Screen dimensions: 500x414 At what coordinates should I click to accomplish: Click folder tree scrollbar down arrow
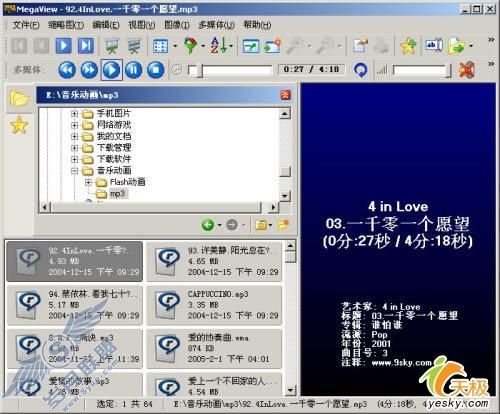(285, 196)
